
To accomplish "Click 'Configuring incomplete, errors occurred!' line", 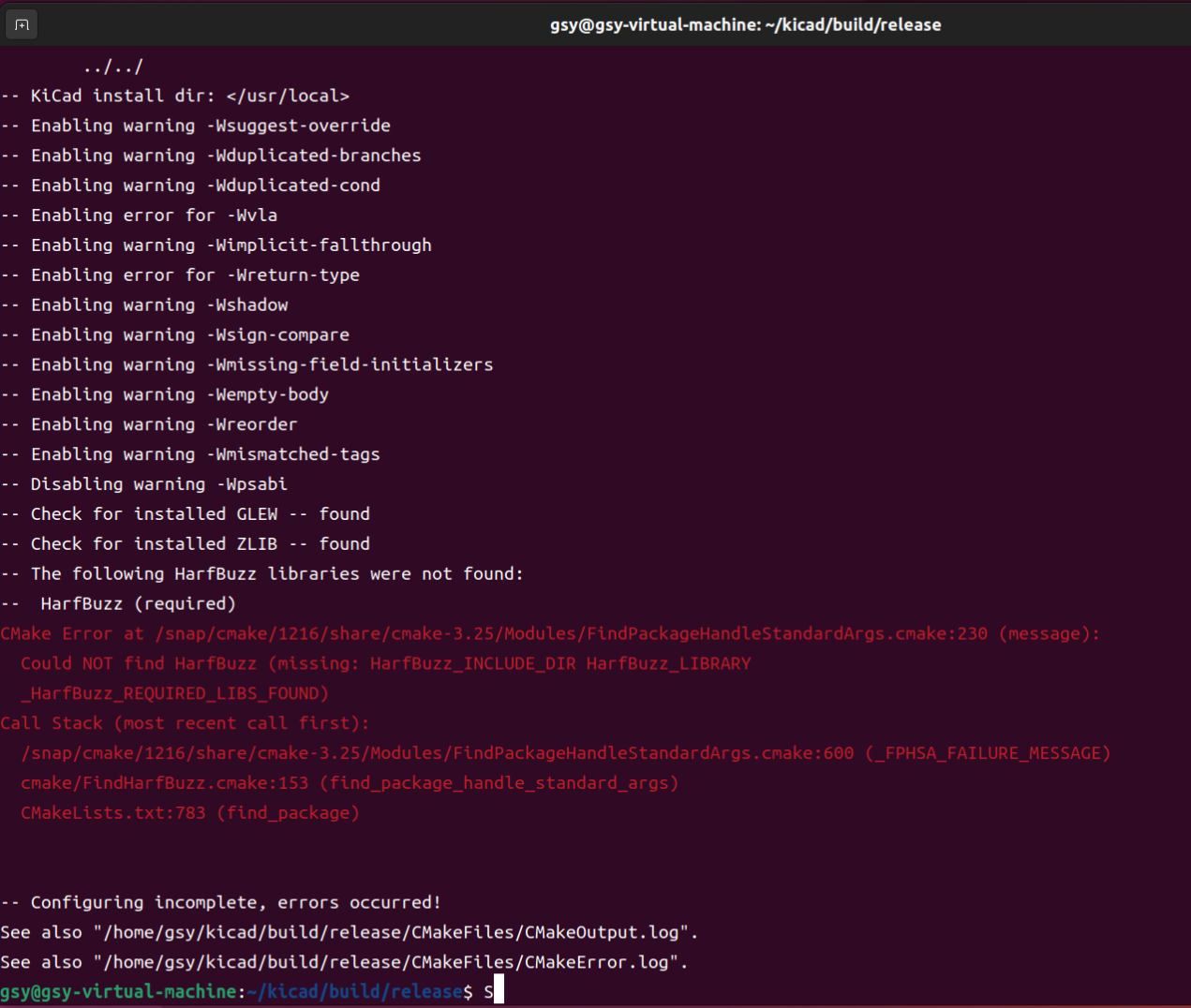I will [x=221, y=903].
